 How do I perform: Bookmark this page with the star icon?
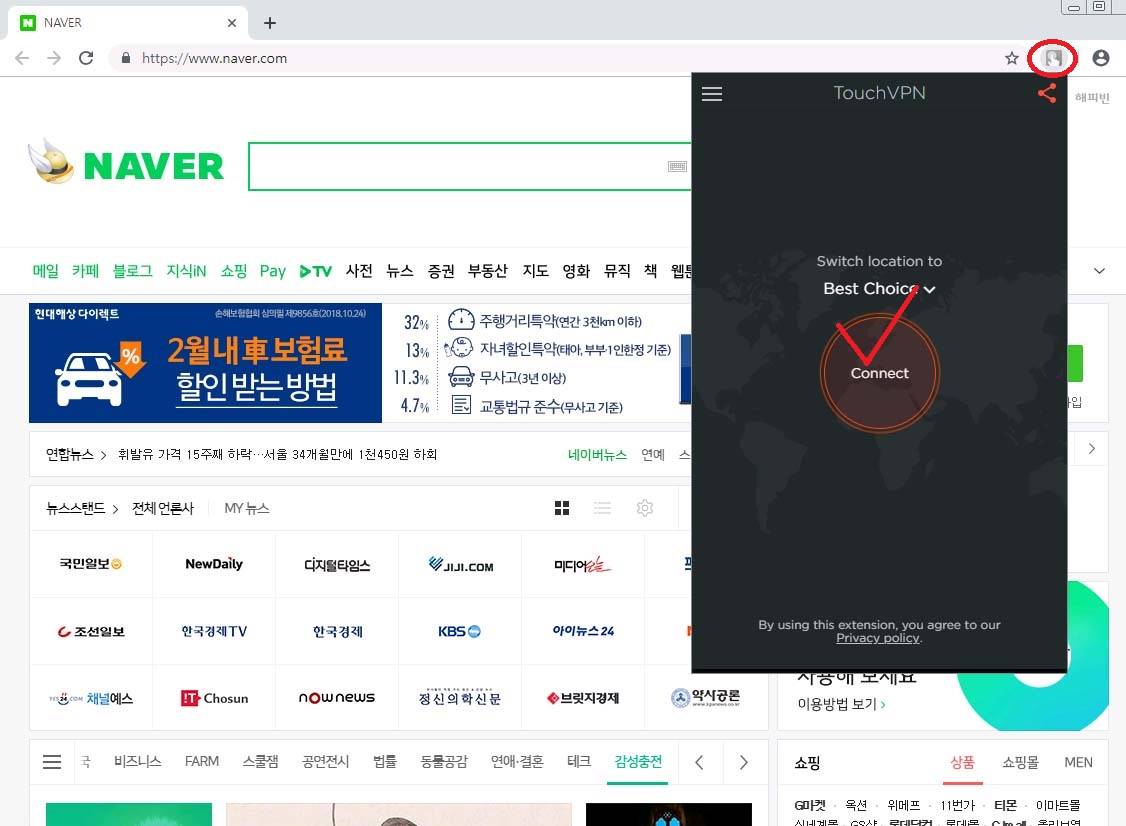coord(1012,59)
